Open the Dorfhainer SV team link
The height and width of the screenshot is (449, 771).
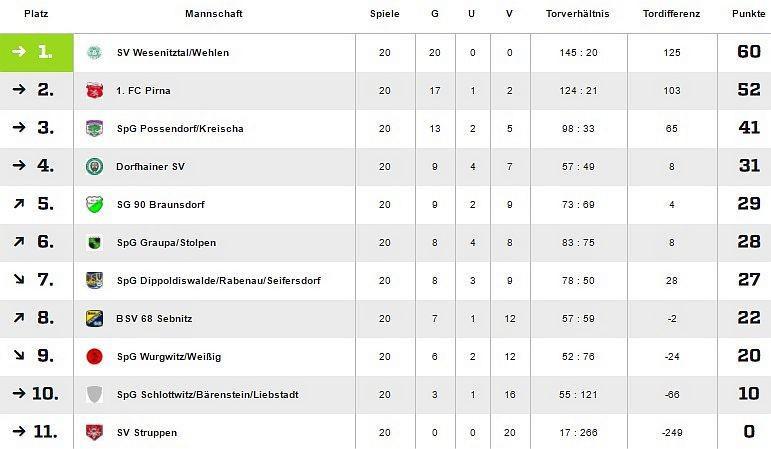pos(152,167)
